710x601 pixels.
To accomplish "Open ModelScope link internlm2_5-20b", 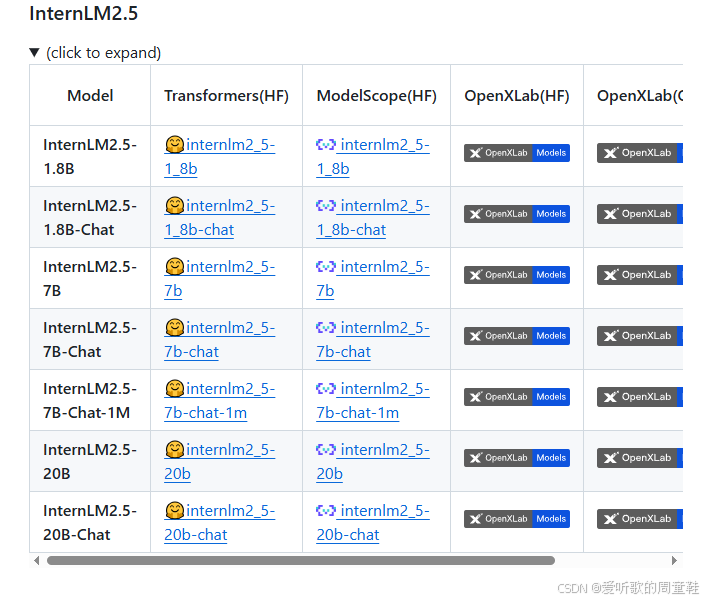I will pos(373,462).
